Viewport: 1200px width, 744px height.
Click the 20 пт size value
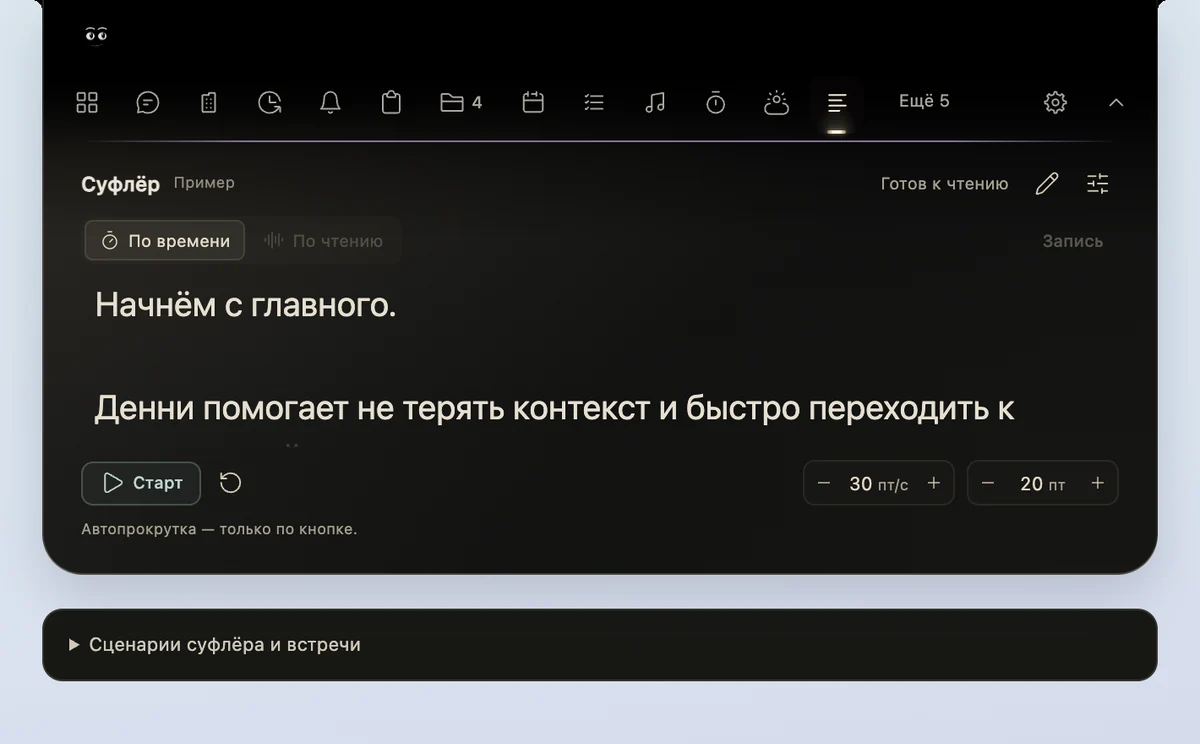coord(1042,484)
